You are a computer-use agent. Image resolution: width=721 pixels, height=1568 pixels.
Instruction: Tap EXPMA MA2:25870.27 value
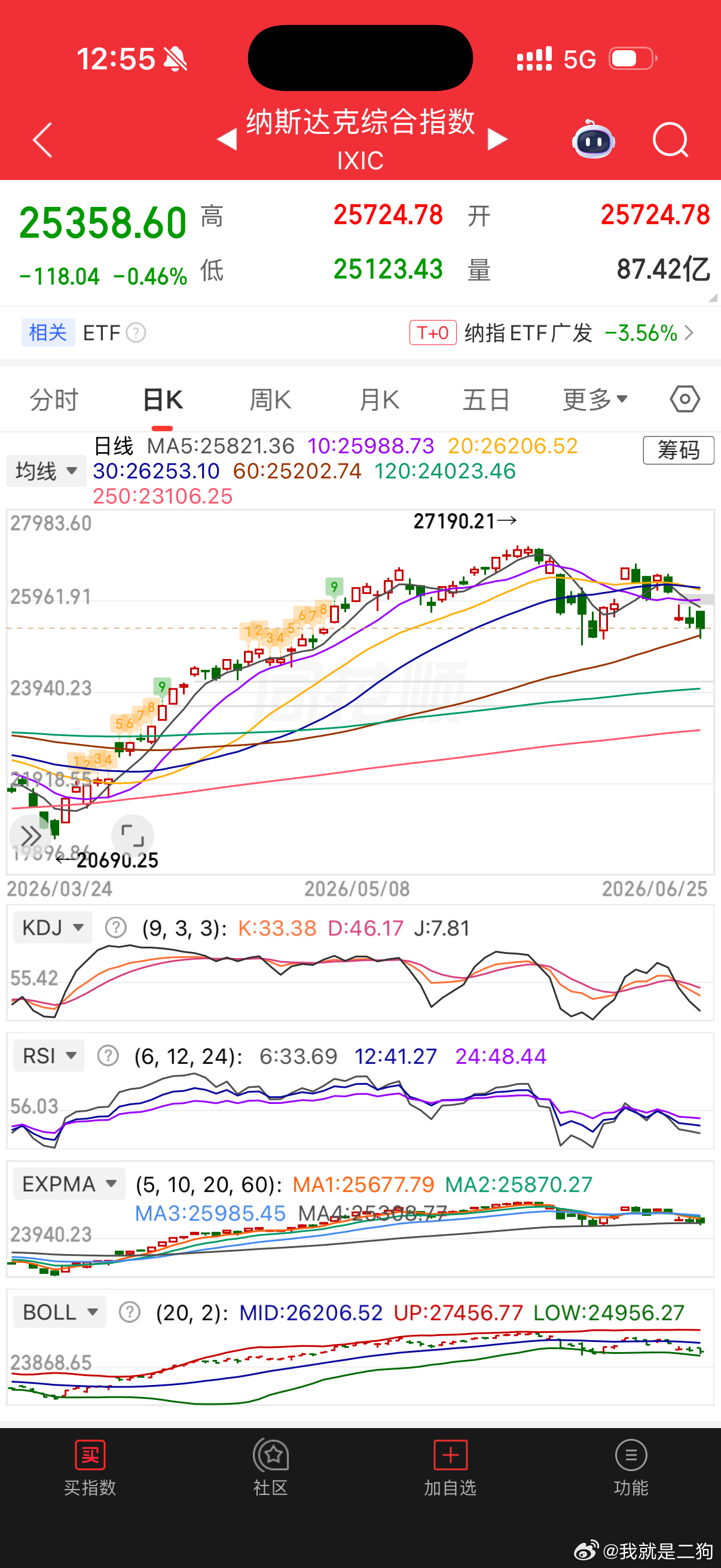click(519, 1184)
